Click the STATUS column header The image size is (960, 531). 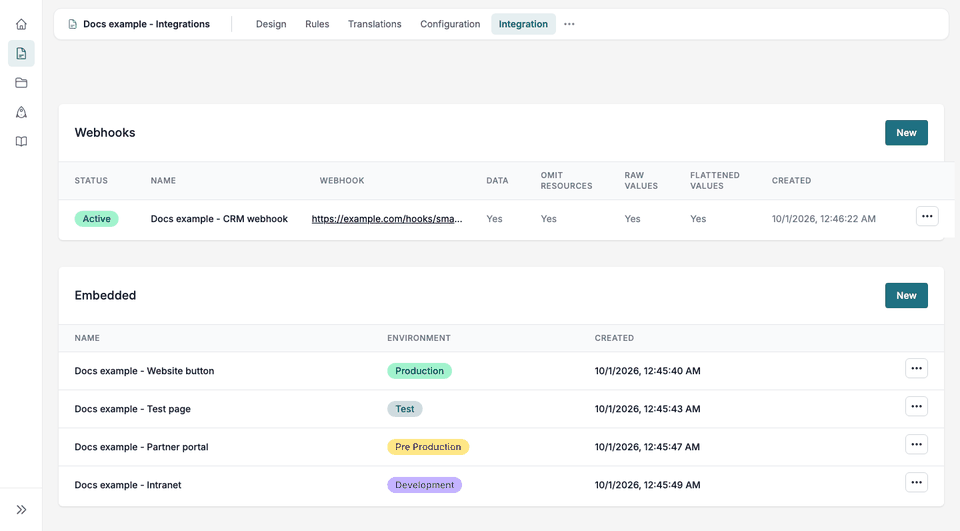click(x=91, y=181)
